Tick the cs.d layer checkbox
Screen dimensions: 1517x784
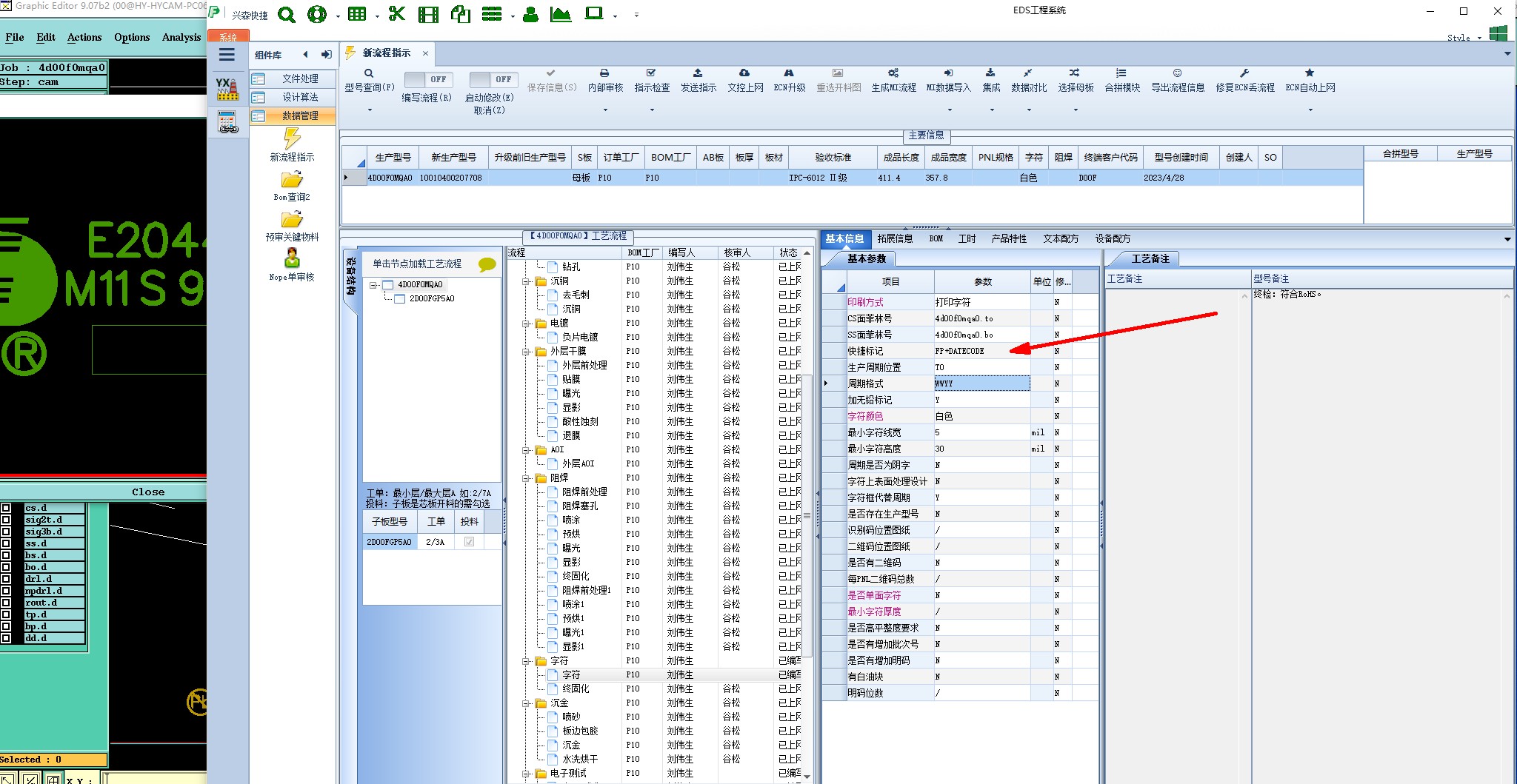pos(7,508)
